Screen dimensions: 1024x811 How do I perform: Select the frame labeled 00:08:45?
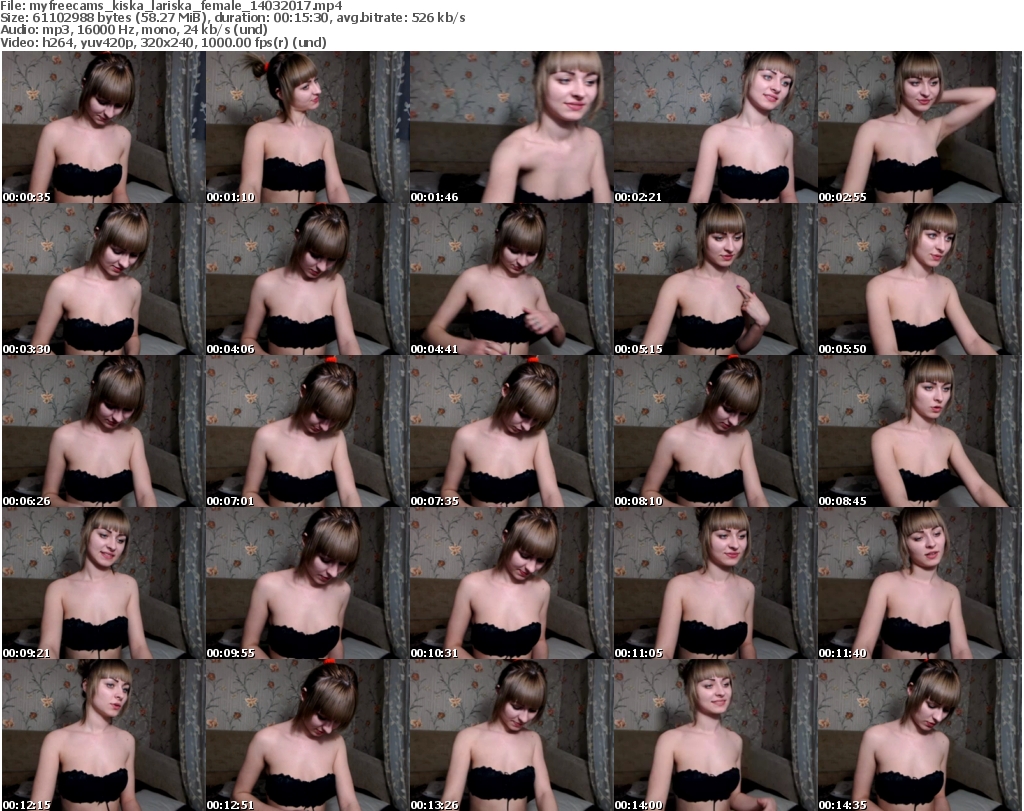tap(920, 432)
